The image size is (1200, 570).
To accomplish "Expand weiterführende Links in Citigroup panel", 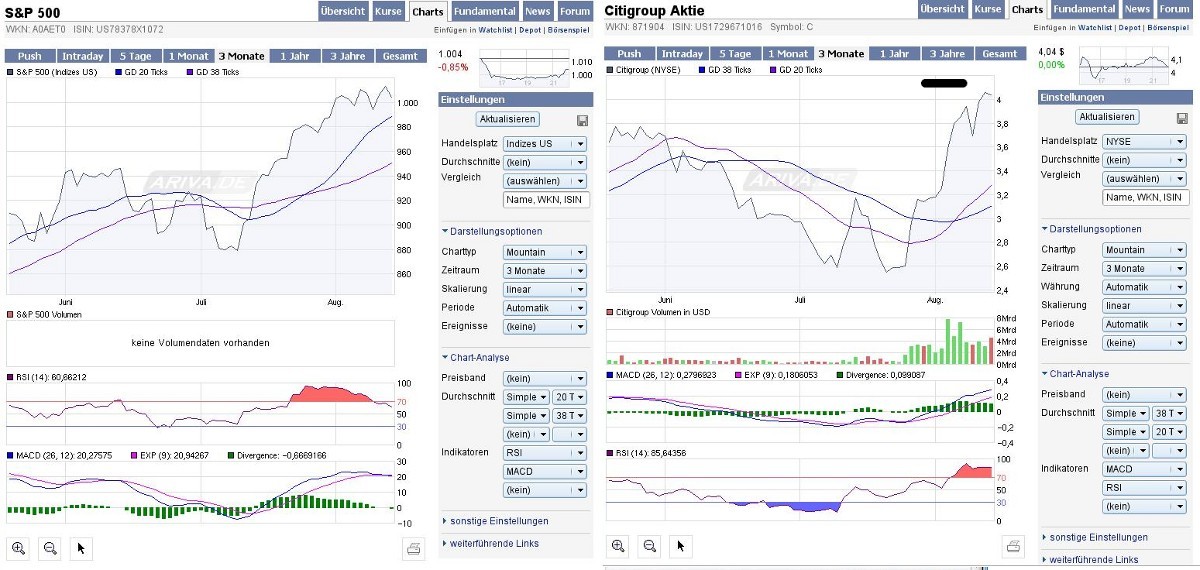I will click(1090, 559).
